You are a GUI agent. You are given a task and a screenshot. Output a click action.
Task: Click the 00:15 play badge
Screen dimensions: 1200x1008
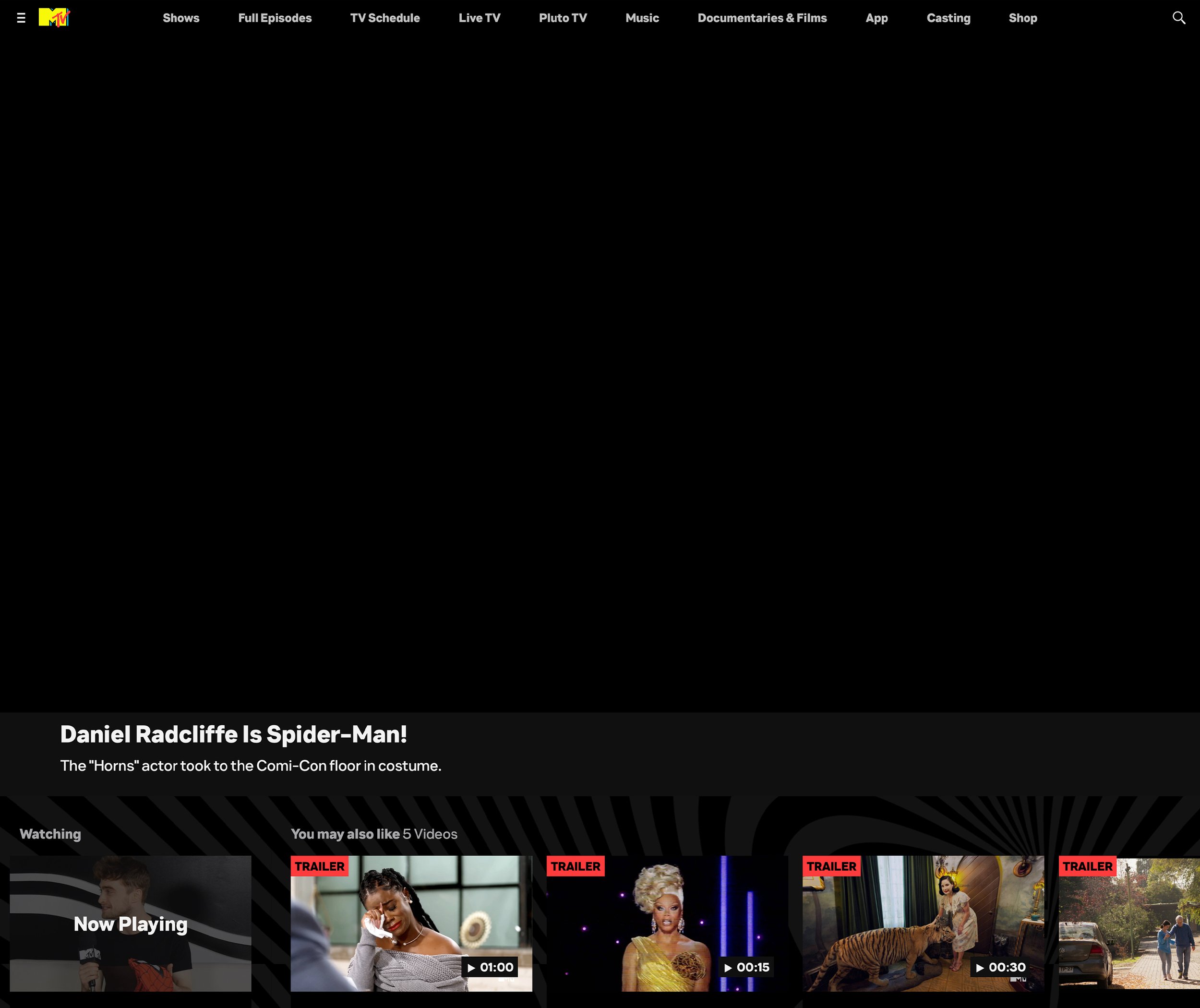pyautogui.click(x=746, y=967)
